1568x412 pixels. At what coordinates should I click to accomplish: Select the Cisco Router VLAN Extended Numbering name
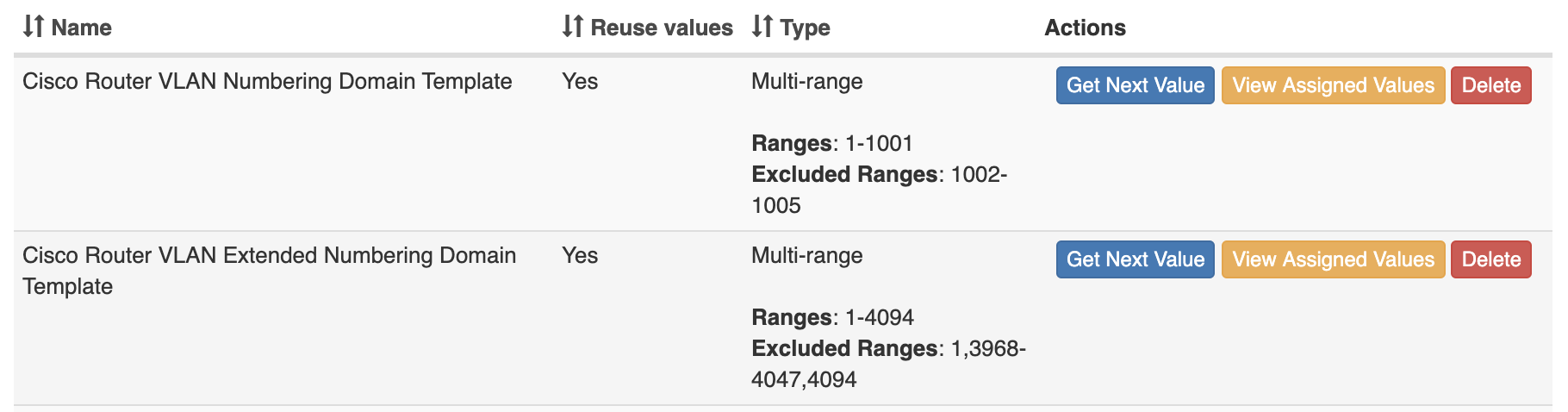point(269,256)
